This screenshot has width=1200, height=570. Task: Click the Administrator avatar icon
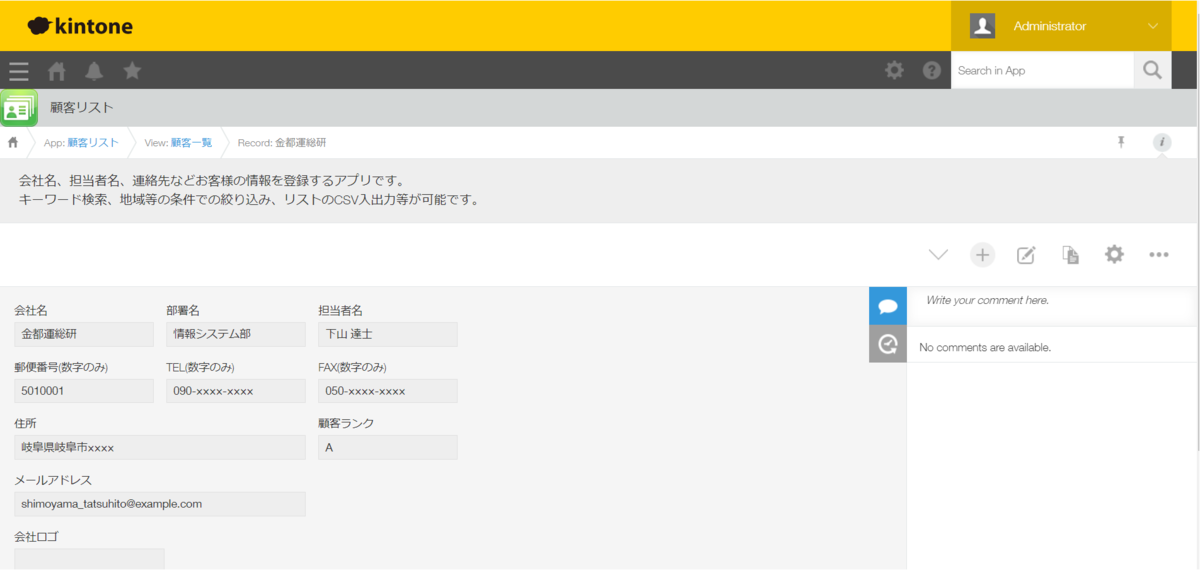click(x=982, y=26)
